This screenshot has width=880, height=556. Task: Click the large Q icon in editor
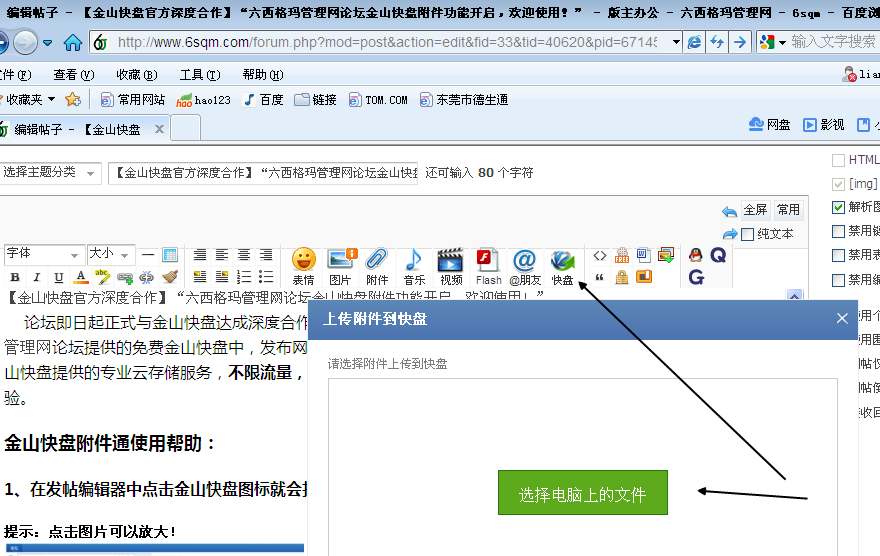[x=718, y=255]
